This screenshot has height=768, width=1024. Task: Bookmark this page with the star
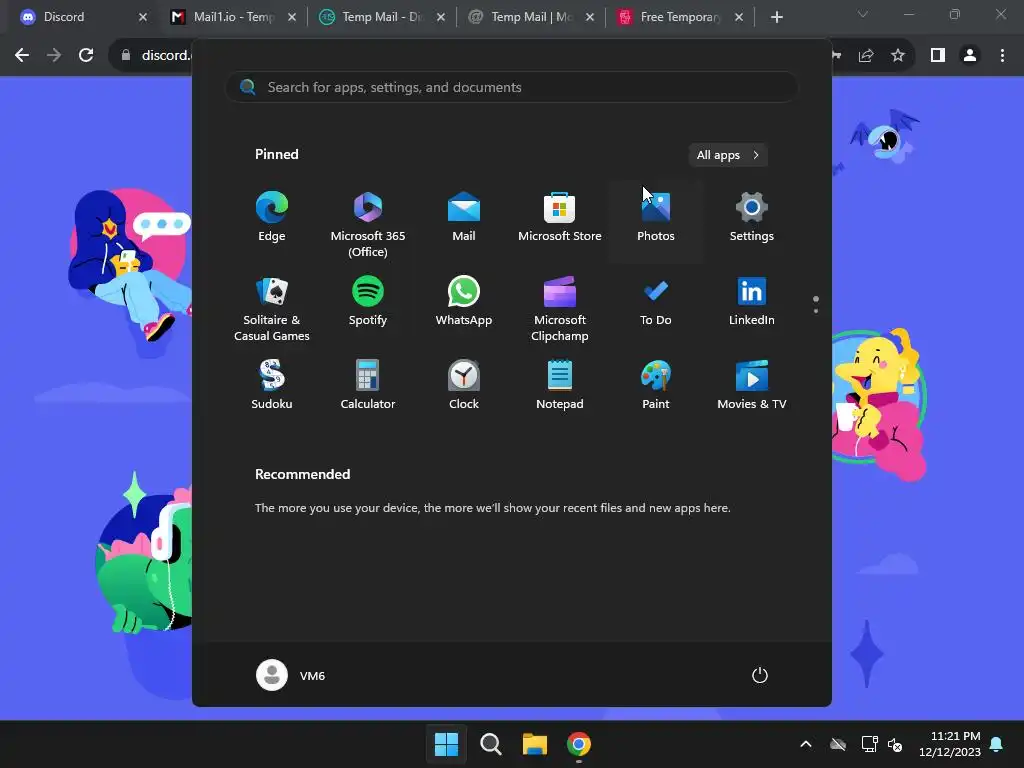(898, 56)
